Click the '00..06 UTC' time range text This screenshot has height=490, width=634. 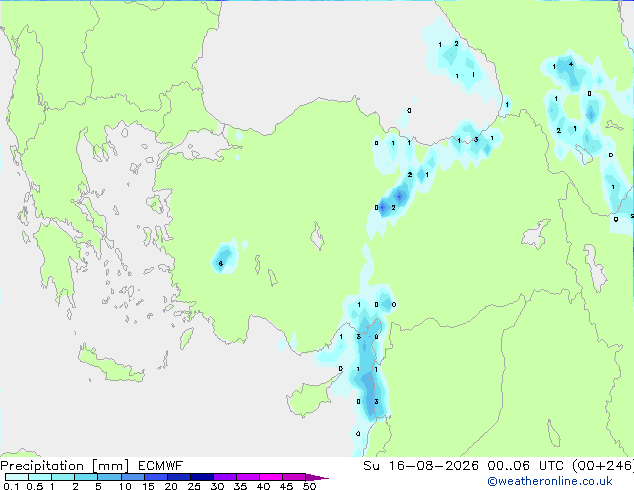pos(526,466)
